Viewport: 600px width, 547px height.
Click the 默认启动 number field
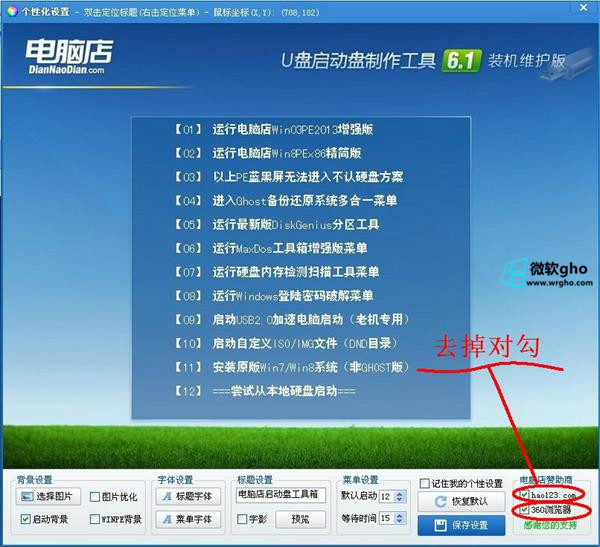387,496
